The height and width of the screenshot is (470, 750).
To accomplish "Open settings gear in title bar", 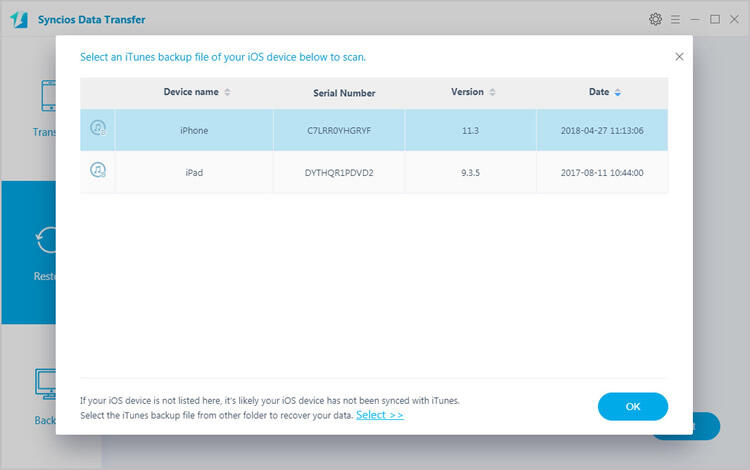I will [x=655, y=19].
